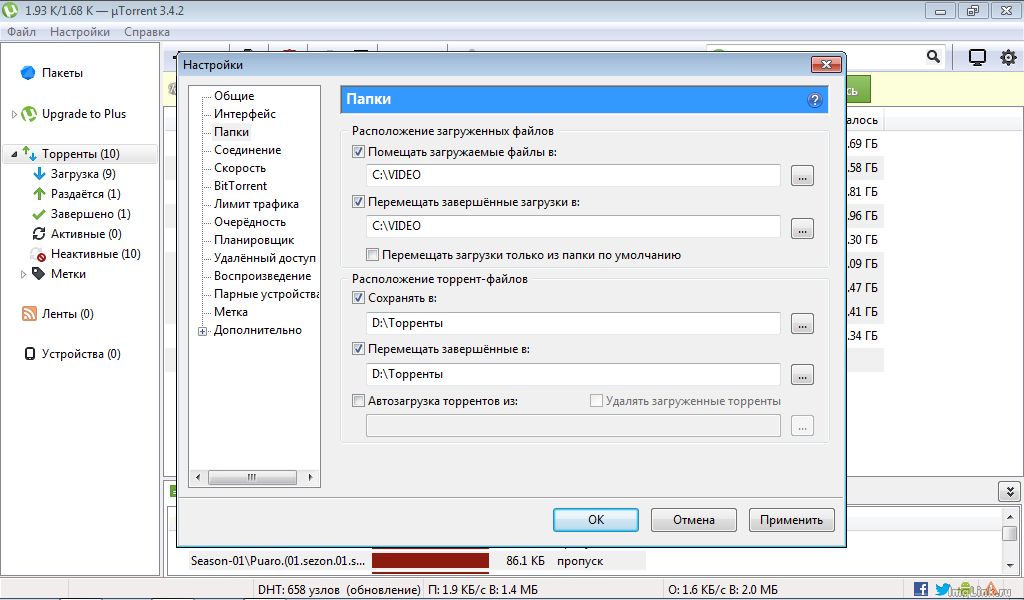Select Очерёдность in settings tree
Viewport: 1024px width, 600px height.
(x=249, y=222)
